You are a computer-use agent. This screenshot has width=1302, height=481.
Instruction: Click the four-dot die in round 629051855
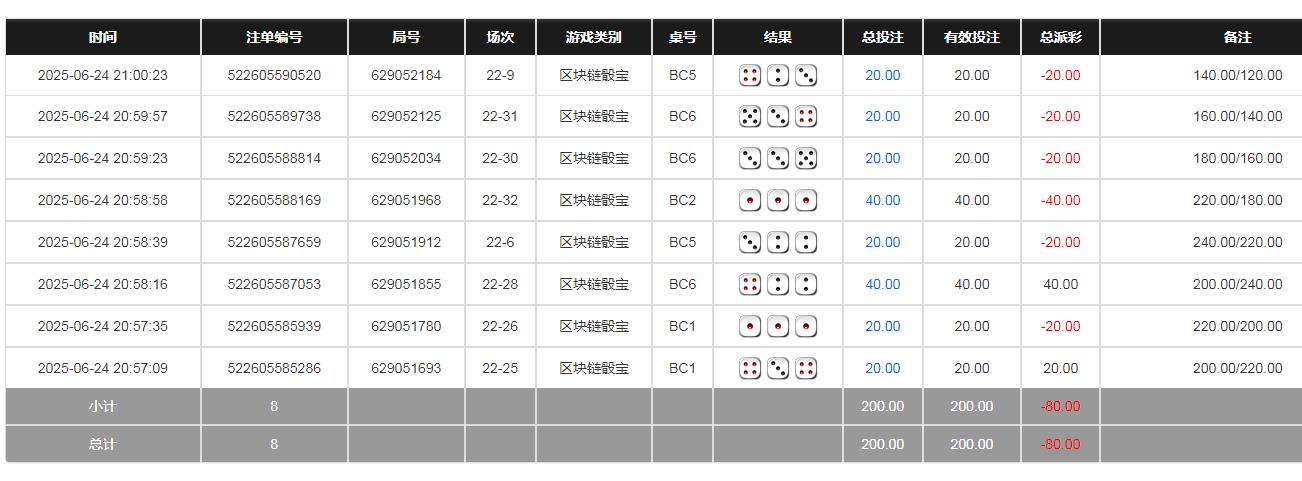click(750, 285)
